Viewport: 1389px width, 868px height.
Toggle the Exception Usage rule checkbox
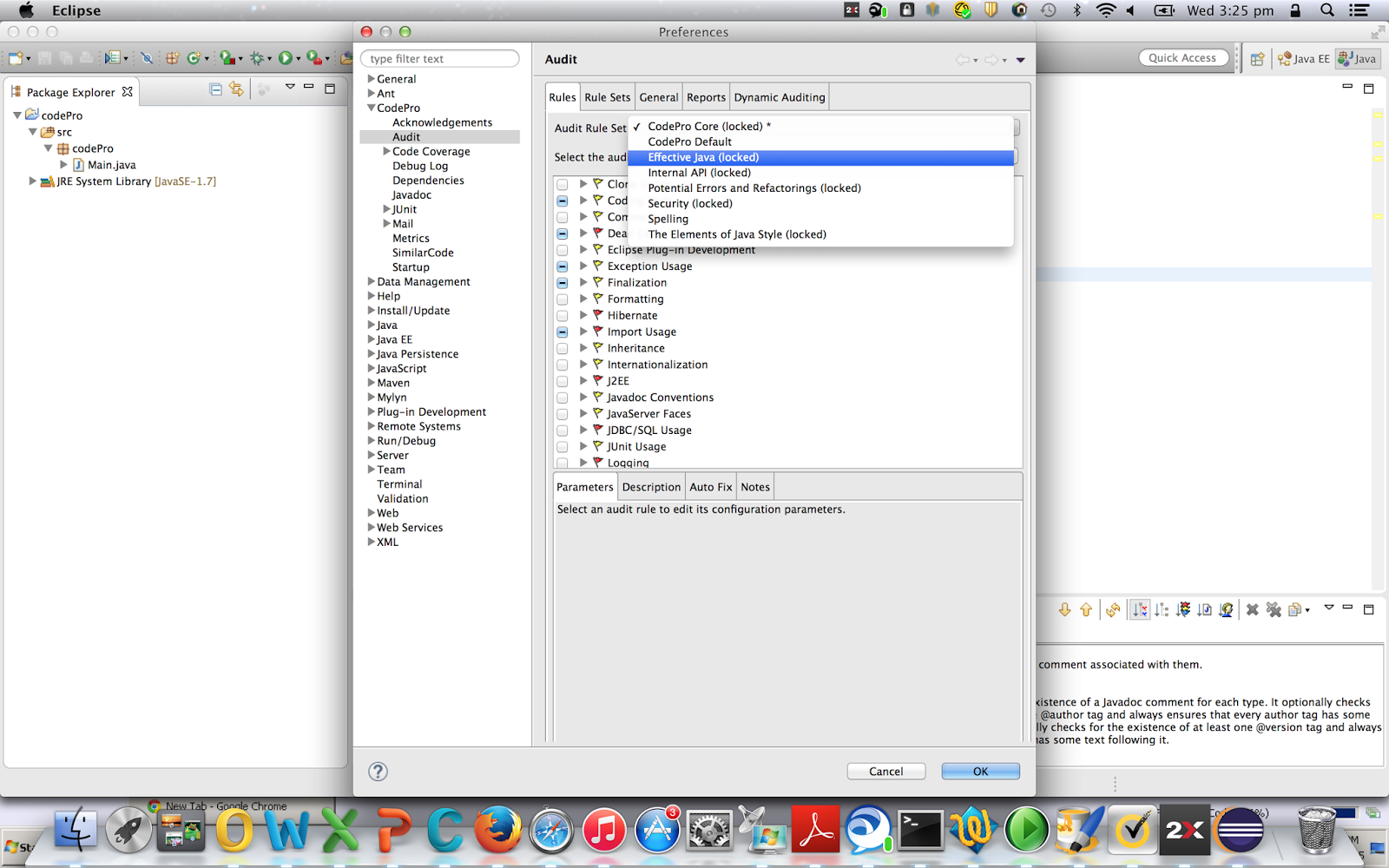click(x=563, y=266)
